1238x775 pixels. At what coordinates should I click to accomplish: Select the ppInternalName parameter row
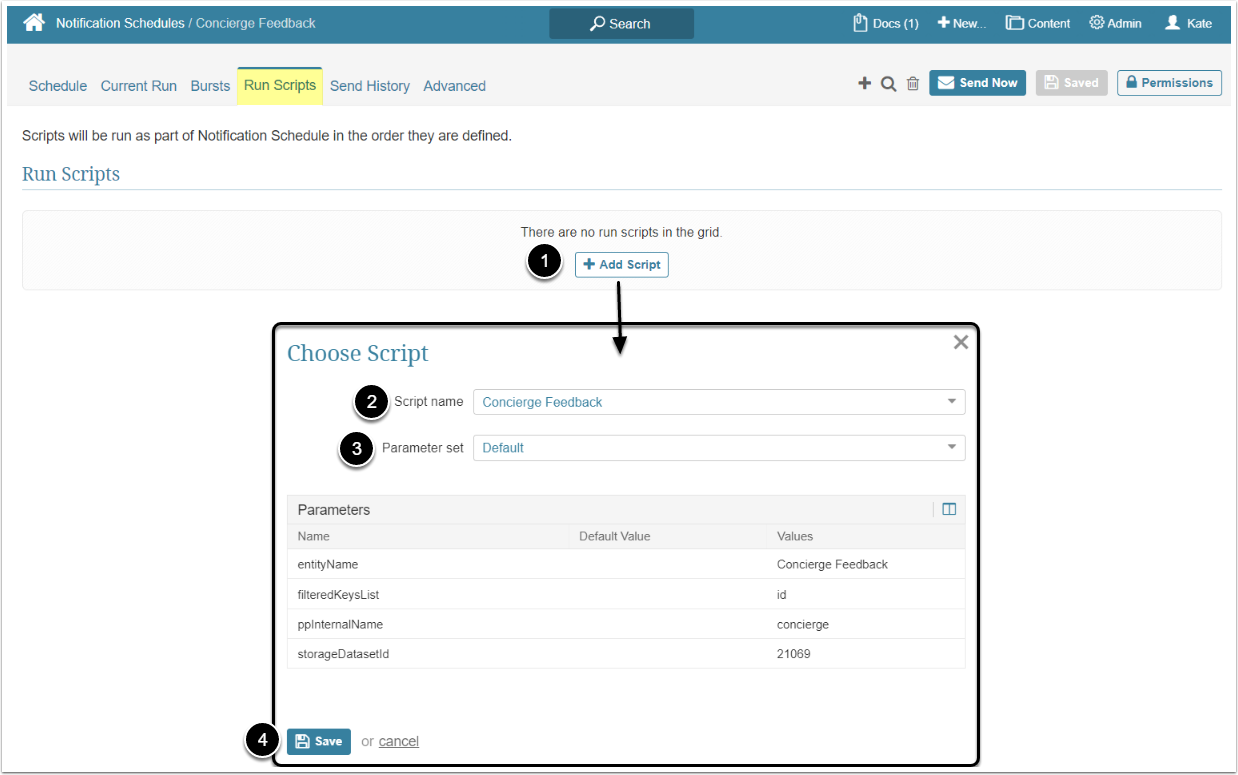626,624
